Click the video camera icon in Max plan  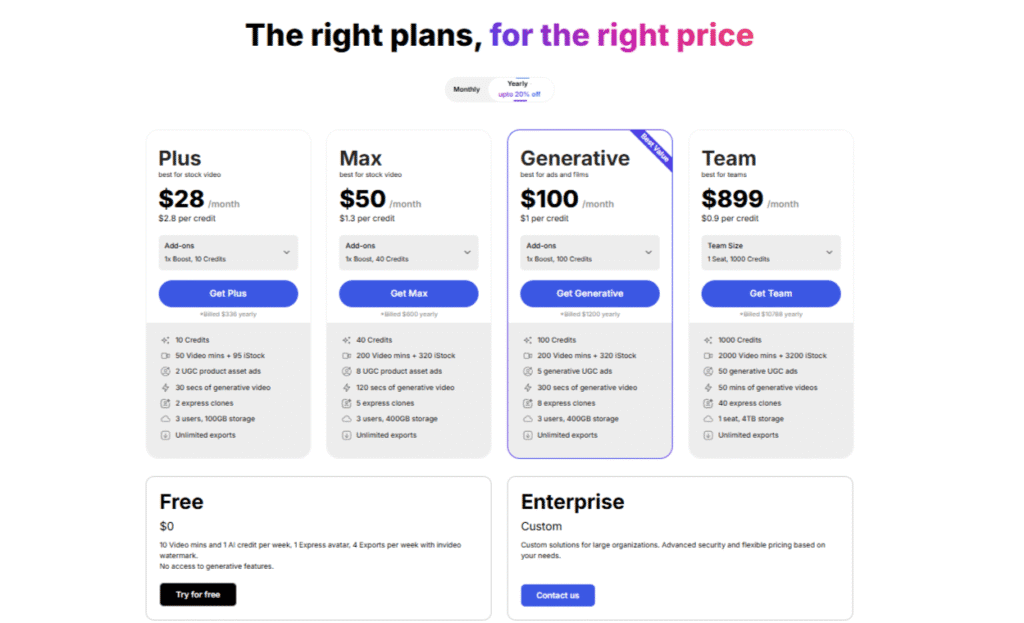(346, 356)
